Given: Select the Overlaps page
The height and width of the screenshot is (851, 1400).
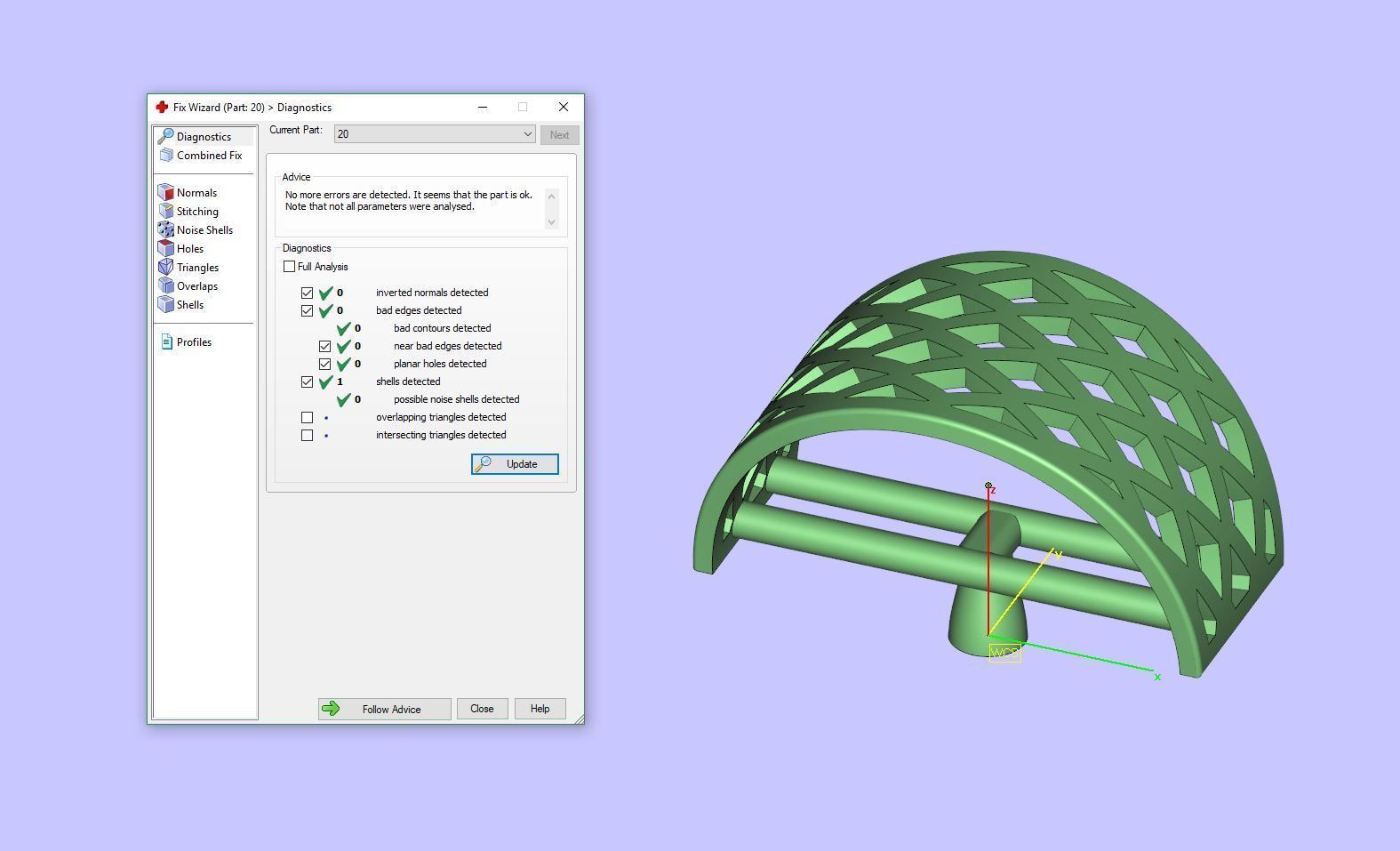Looking at the screenshot, I should click(197, 286).
